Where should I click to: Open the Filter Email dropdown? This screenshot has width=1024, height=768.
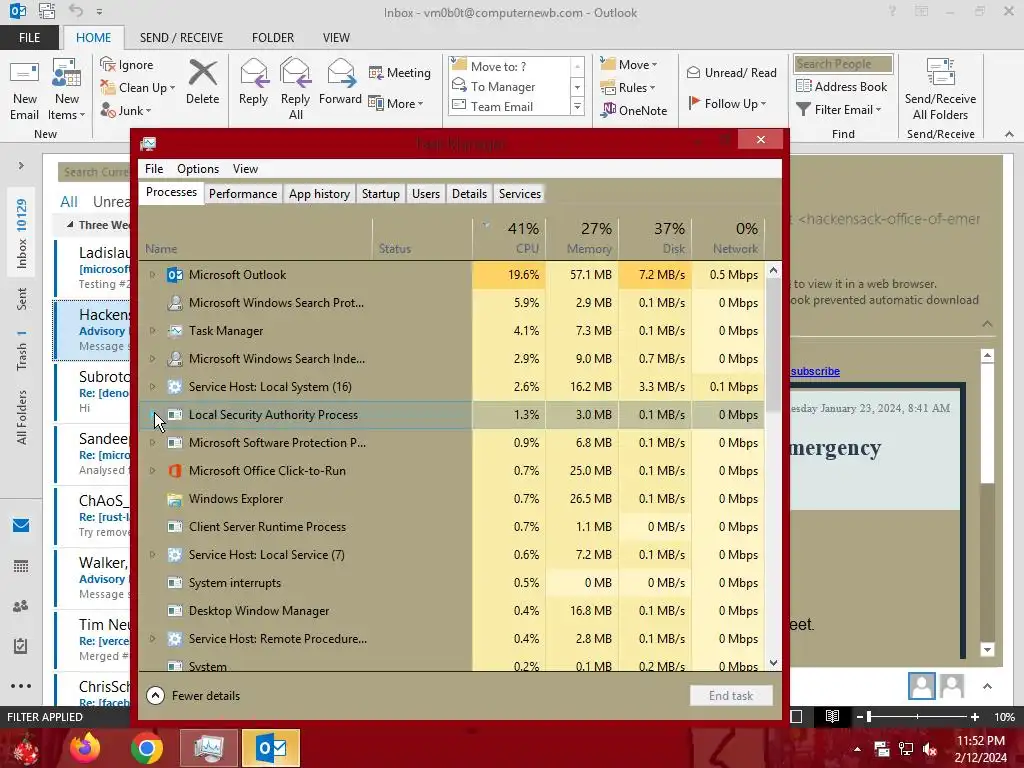tap(839, 110)
